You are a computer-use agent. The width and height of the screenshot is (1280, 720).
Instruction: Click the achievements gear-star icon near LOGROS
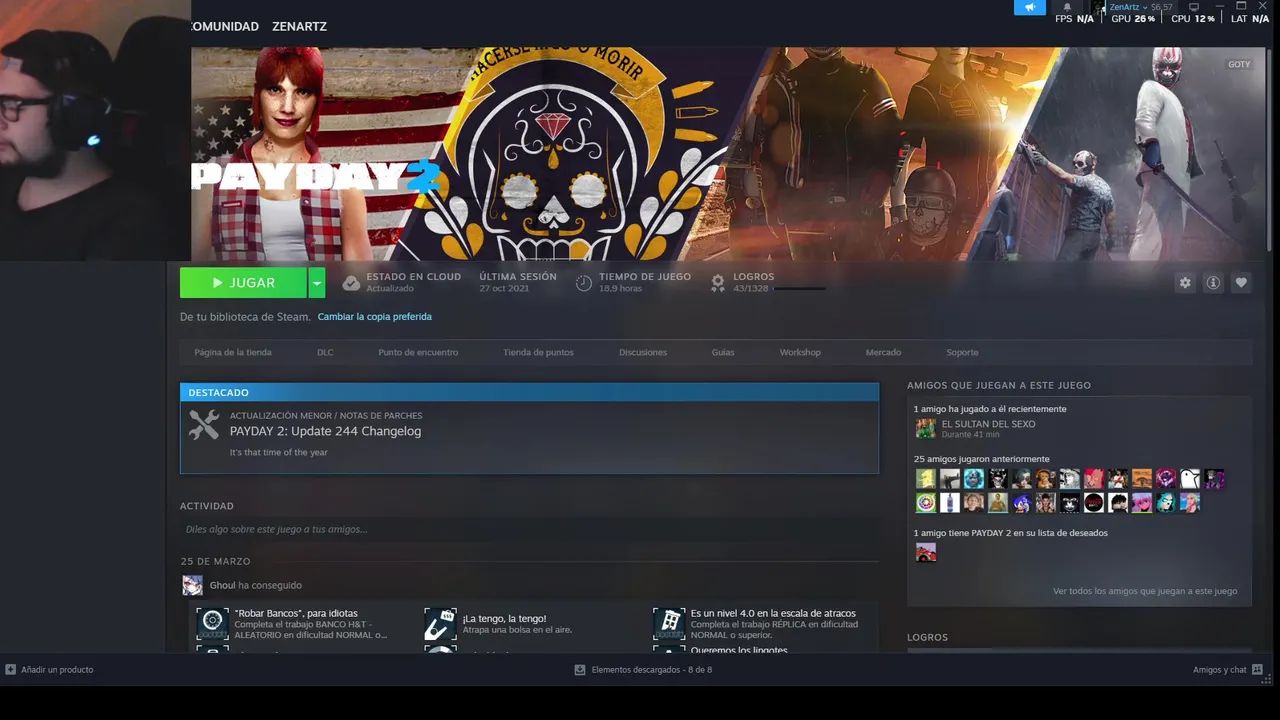click(718, 283)
